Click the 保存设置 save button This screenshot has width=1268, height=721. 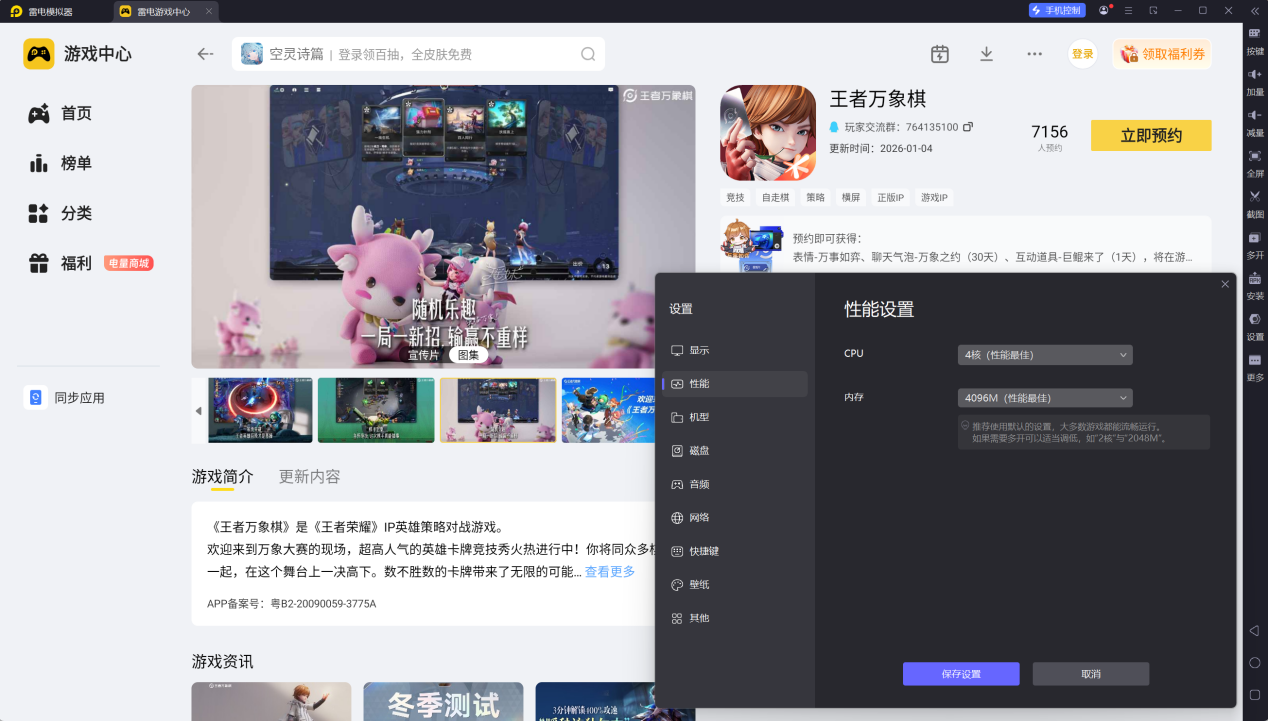point(961,674)
